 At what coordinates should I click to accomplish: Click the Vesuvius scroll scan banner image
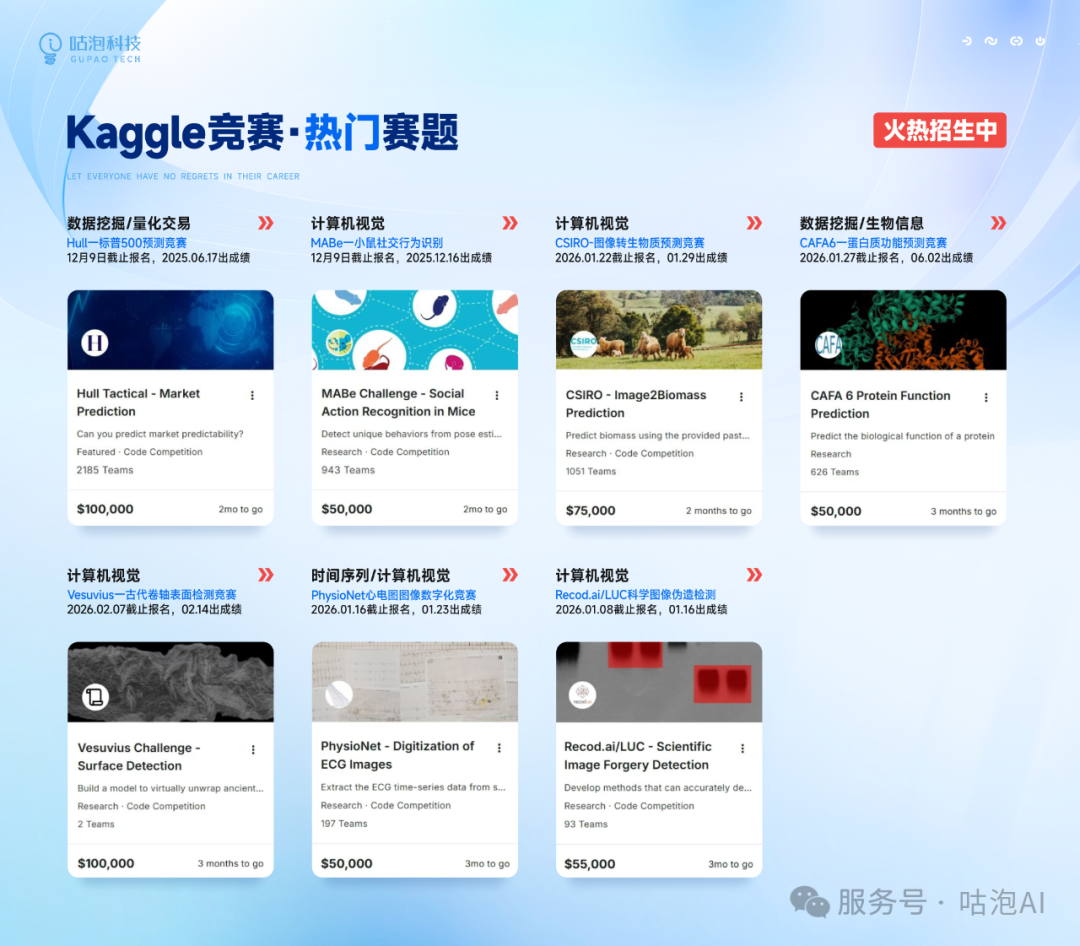170,682
